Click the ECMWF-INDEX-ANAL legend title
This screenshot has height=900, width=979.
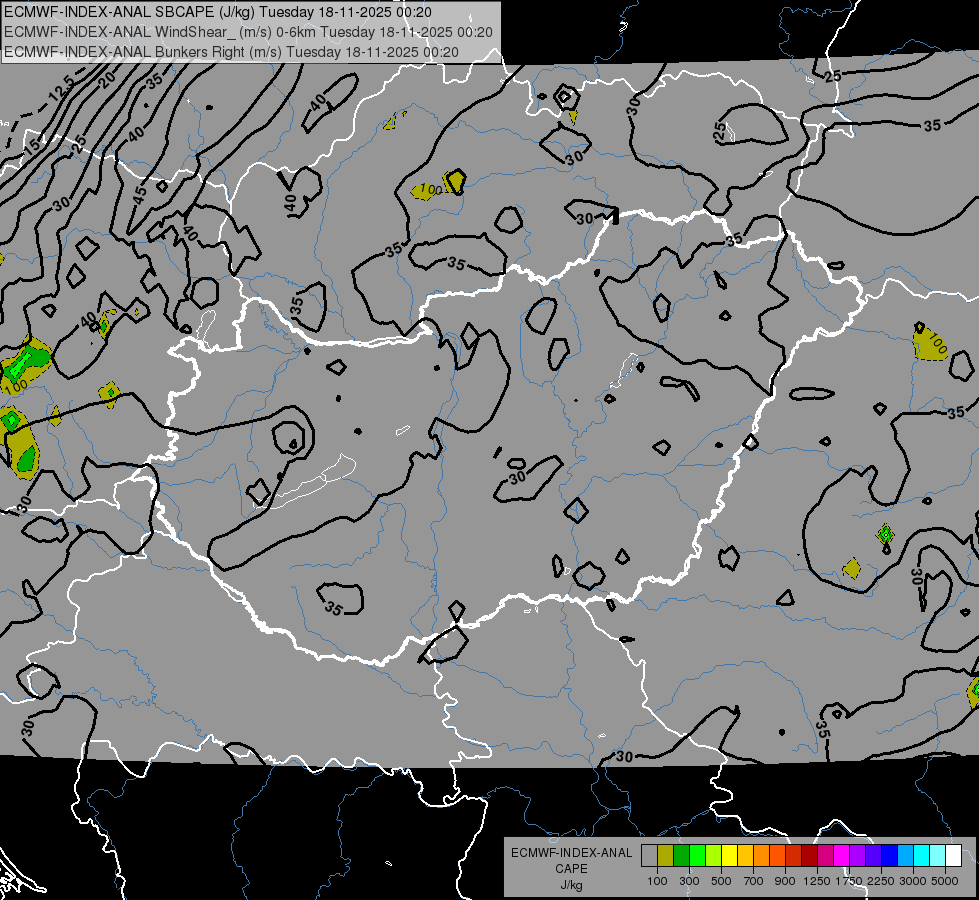571,853
